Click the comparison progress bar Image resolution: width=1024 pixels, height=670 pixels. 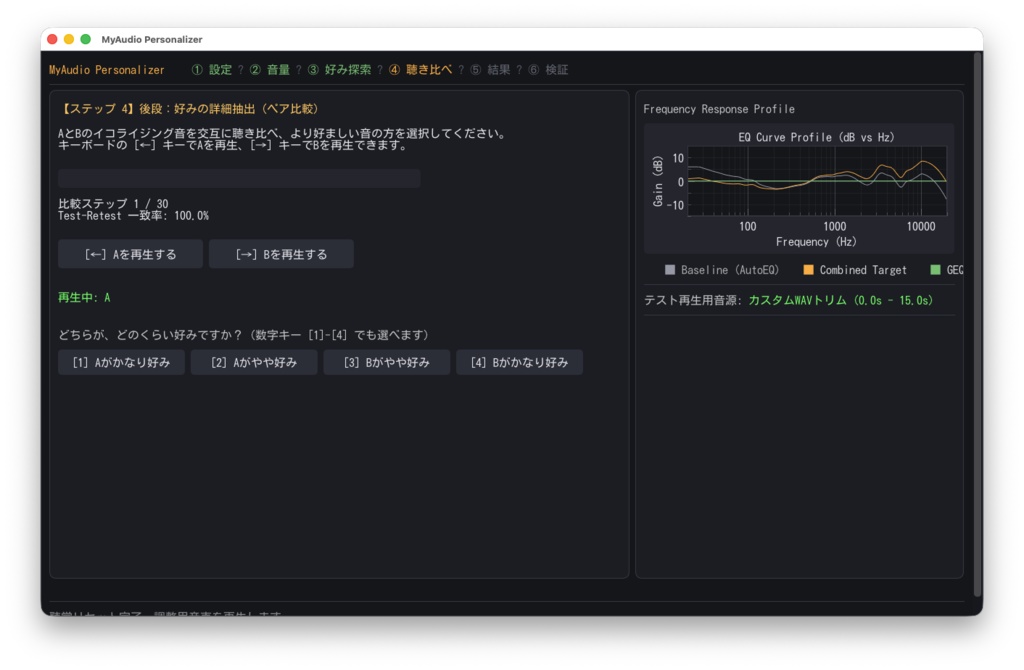(x=239, y=178)
